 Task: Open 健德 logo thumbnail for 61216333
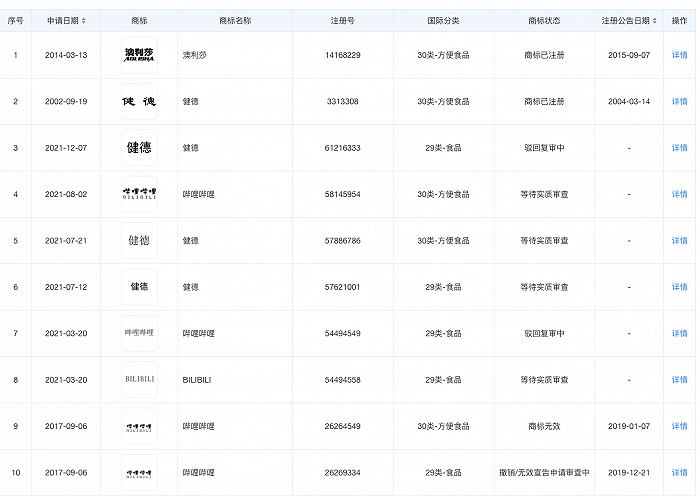[x=139, y=148]
